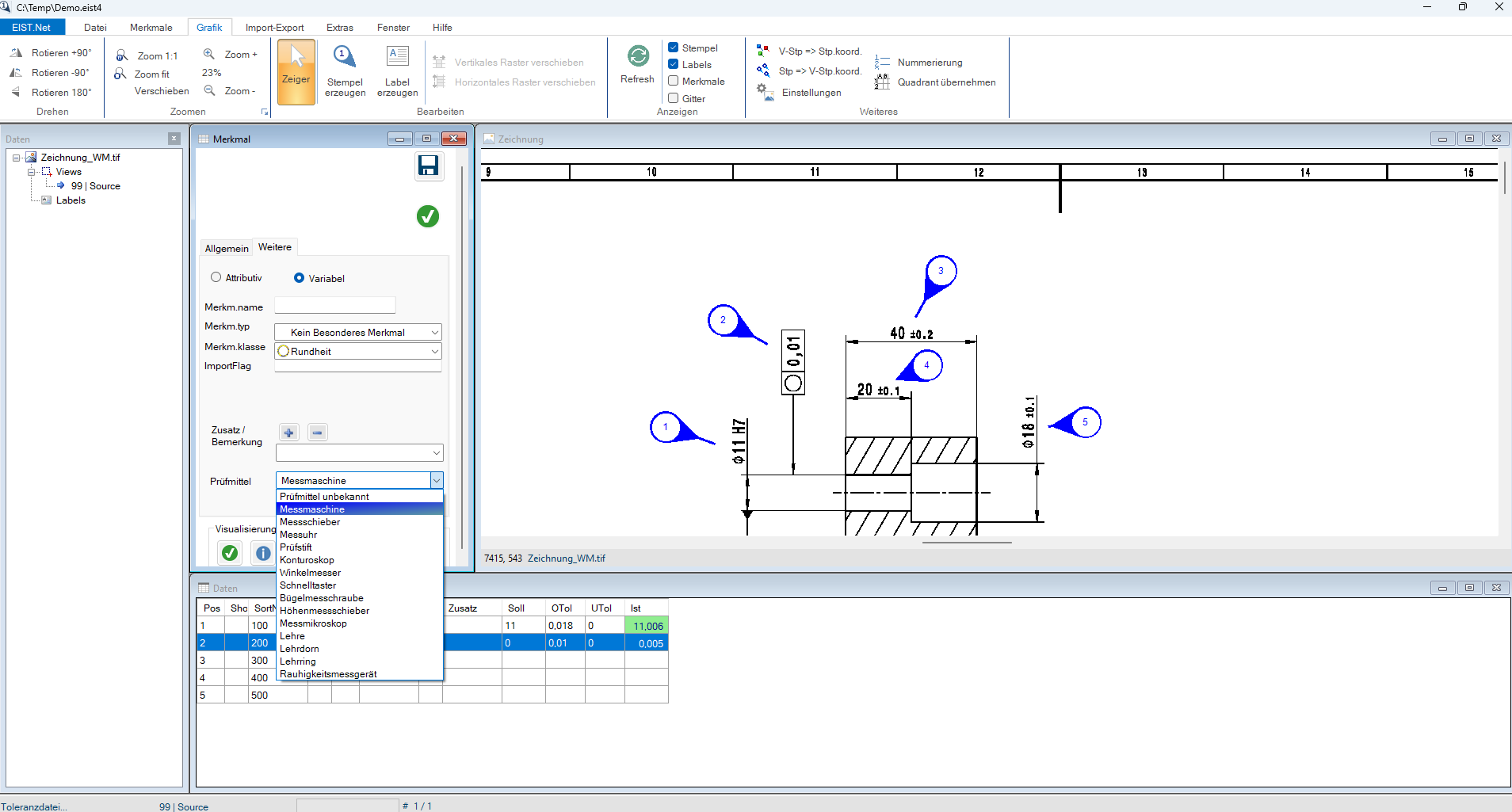Click minus button next to Zusatz / Bemerkung

tap(318, 433)
